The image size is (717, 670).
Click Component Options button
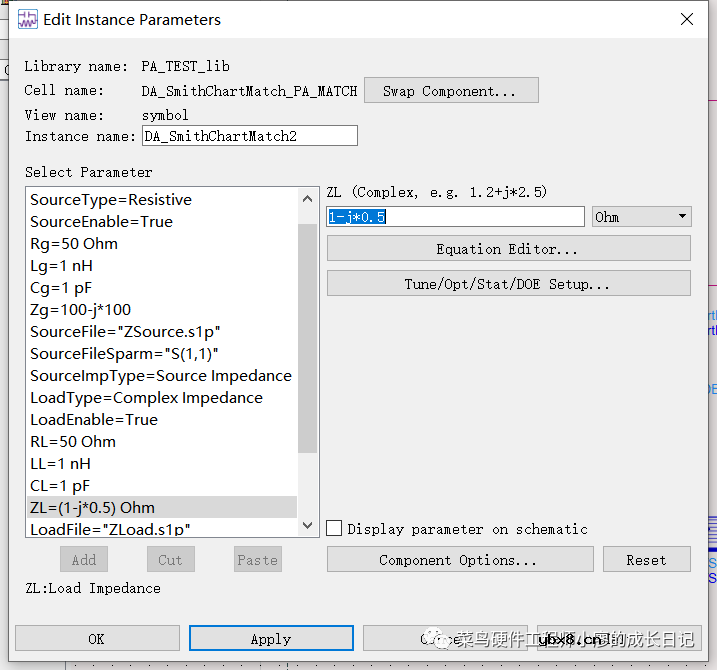459,560
